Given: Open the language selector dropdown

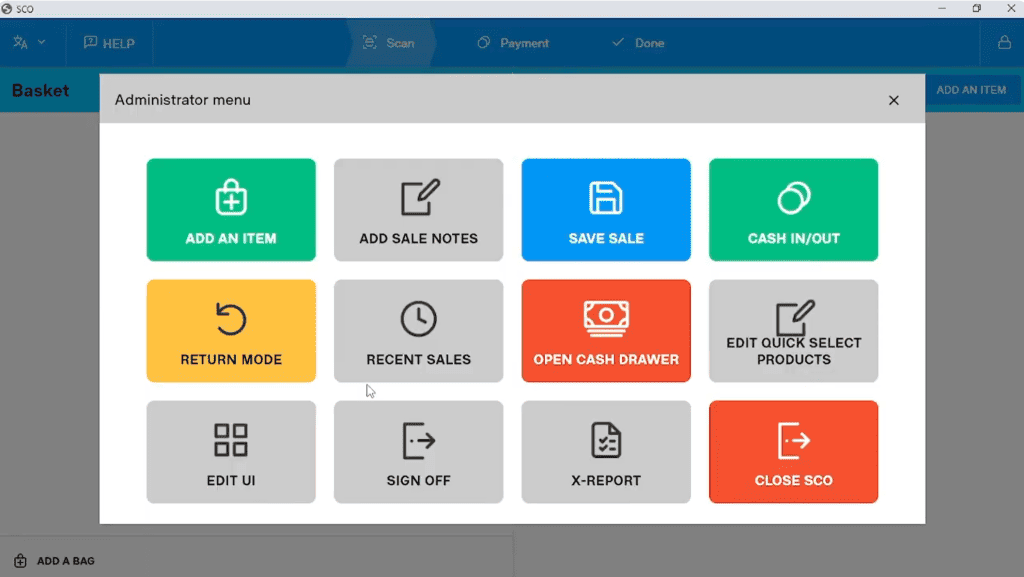Looking at the screenshot, I should tap(30, 43).
